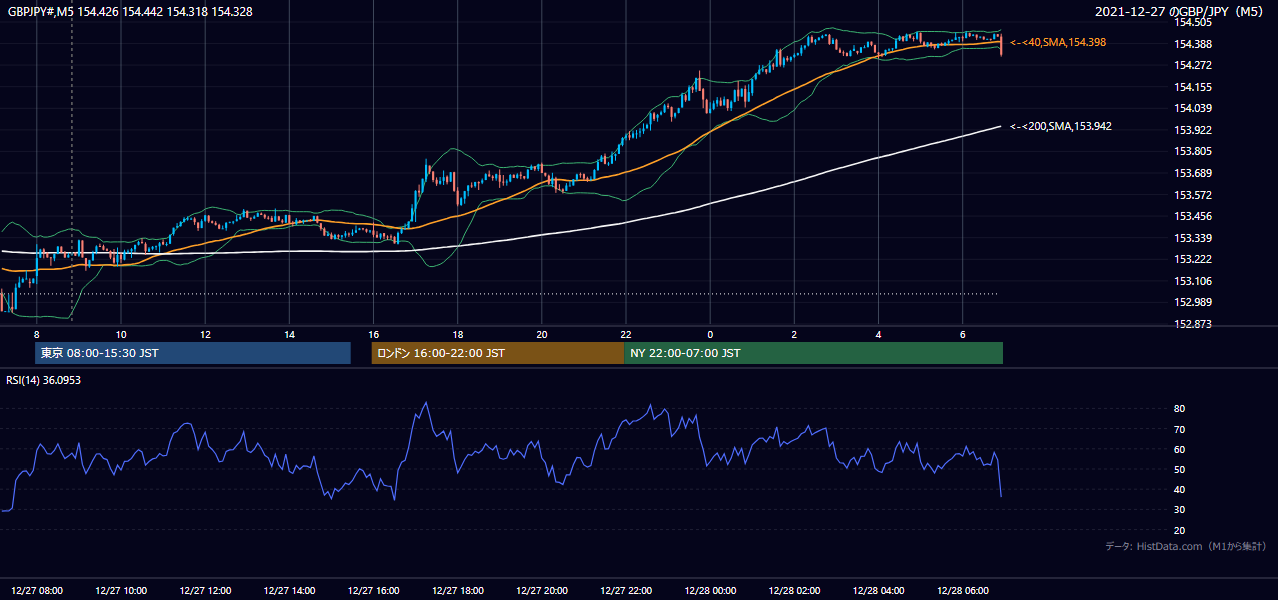Click the 12/27 22:00 date label
The width and height of the screenshot is (1278, 600).
626,590
